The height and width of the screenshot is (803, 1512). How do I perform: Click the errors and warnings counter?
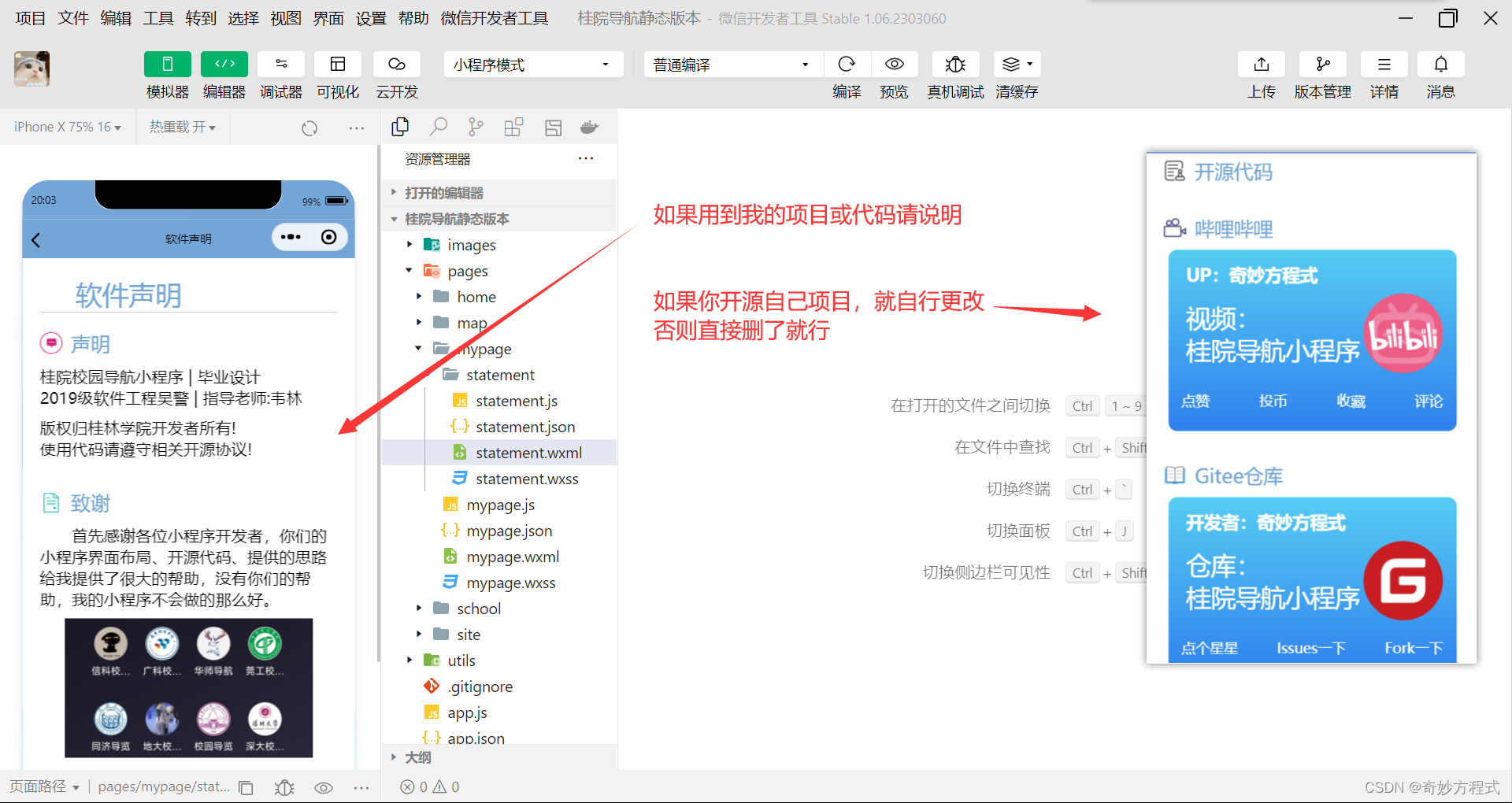(430, 786)
